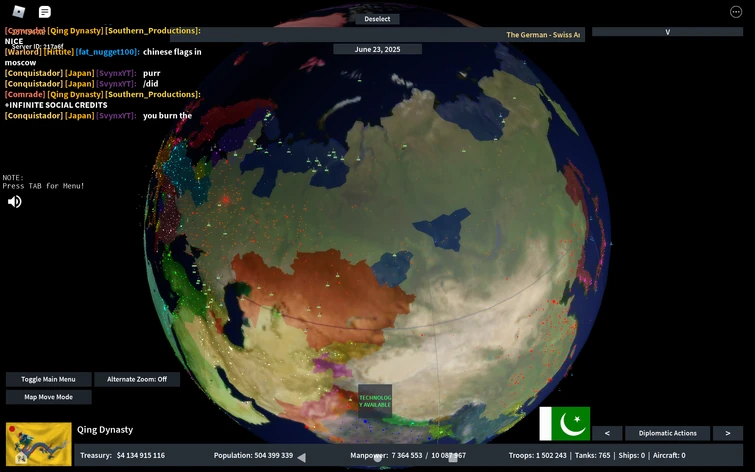Mute the game sound speaker icon
Screen dimensions: 755x472
pyautogui.click(x=14, y=202)
